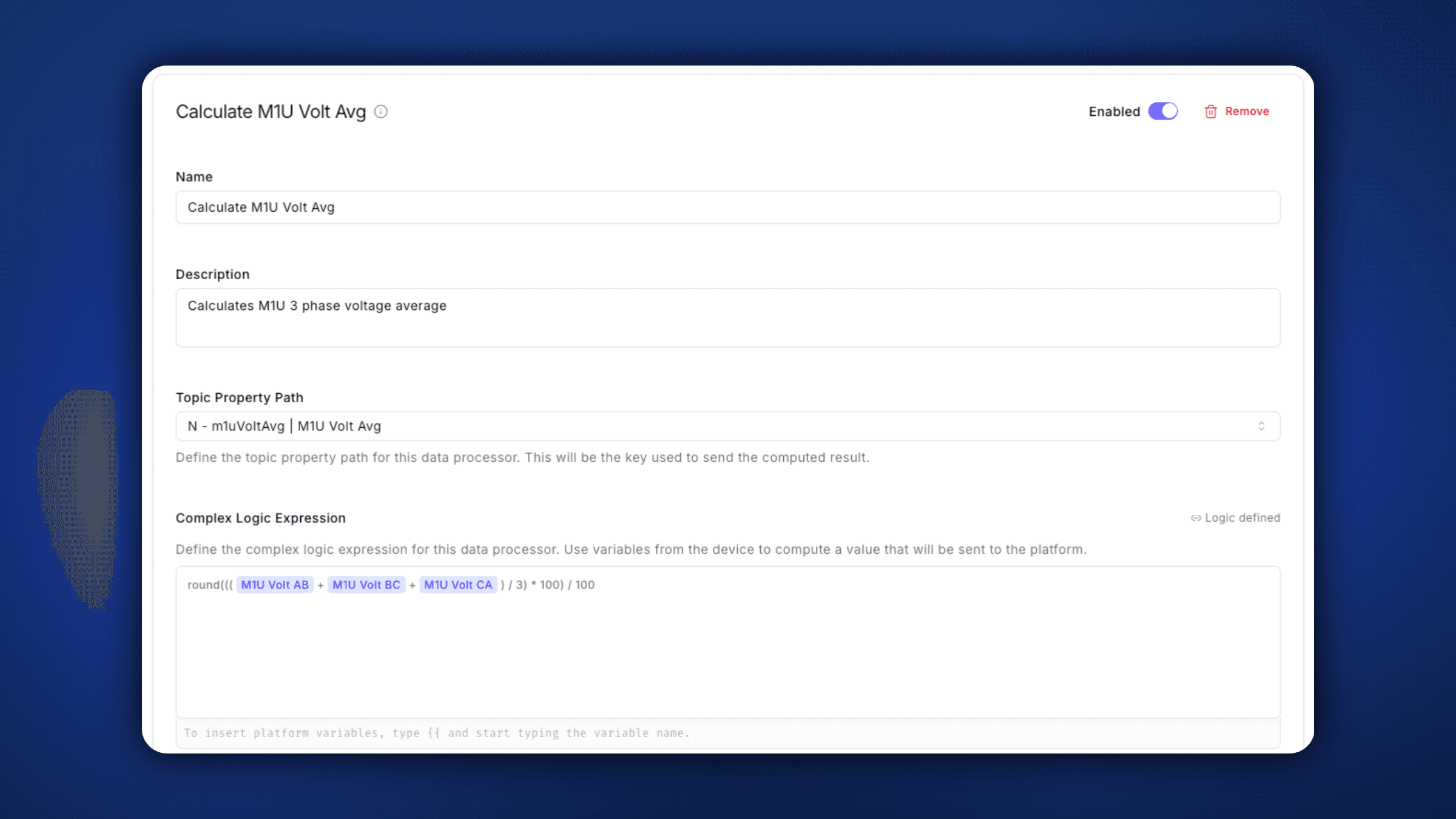Click the round((( text in the expression
The image size is (1456, 819).
(210, 585)
